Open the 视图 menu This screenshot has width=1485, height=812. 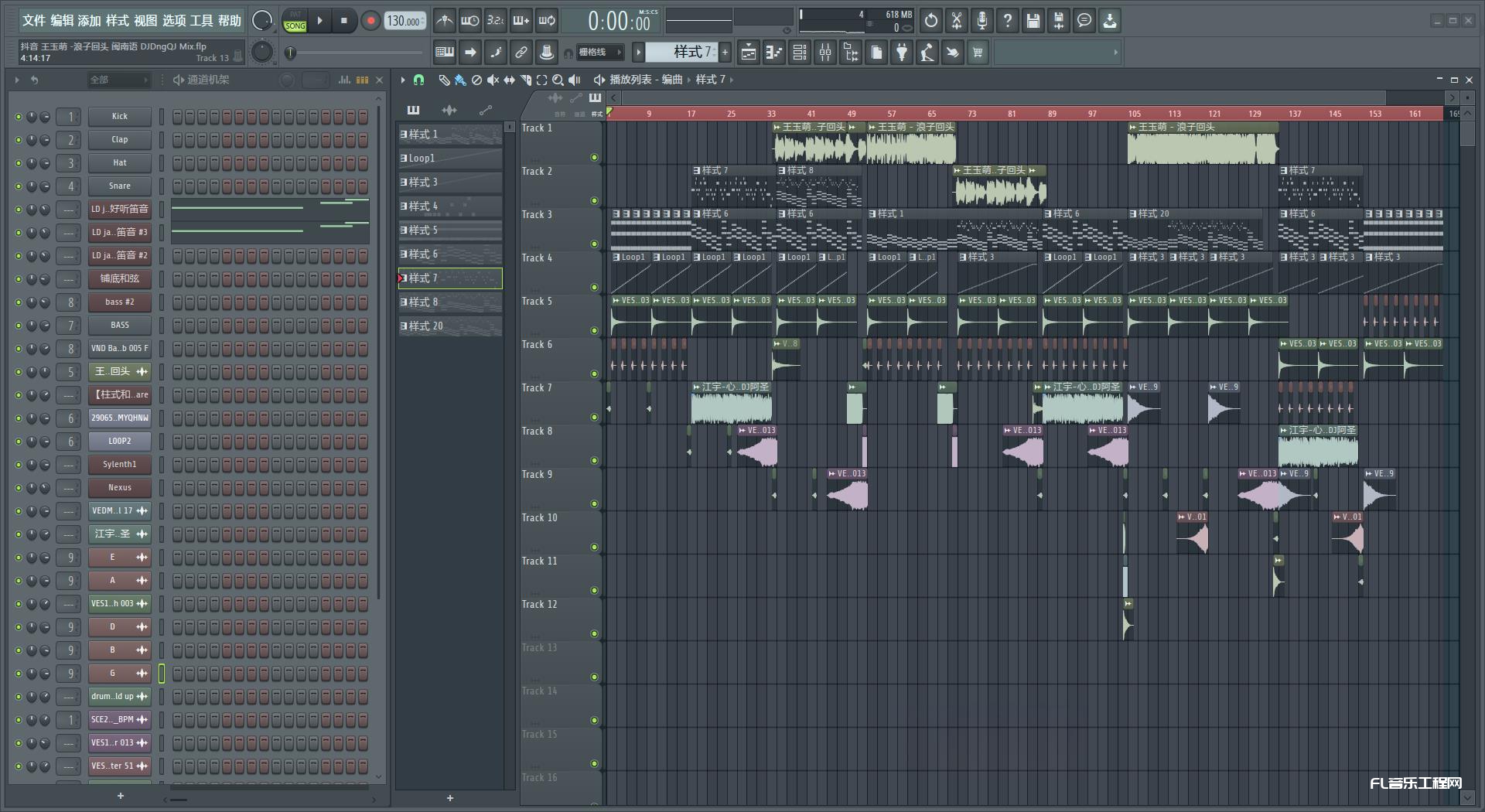[145, 20]
